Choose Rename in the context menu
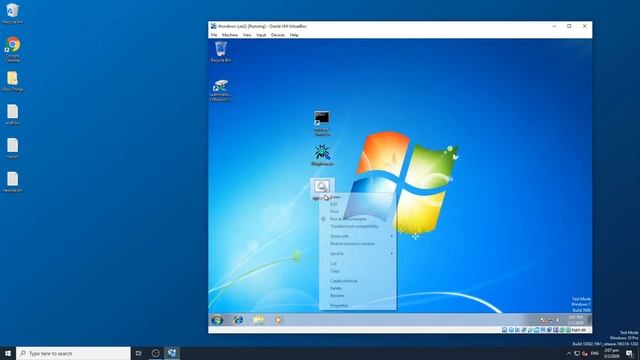640x360 pixels. pos(357,296)
